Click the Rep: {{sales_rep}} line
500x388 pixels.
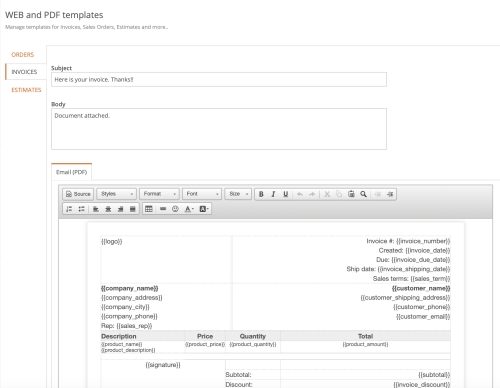click(127, 326)
